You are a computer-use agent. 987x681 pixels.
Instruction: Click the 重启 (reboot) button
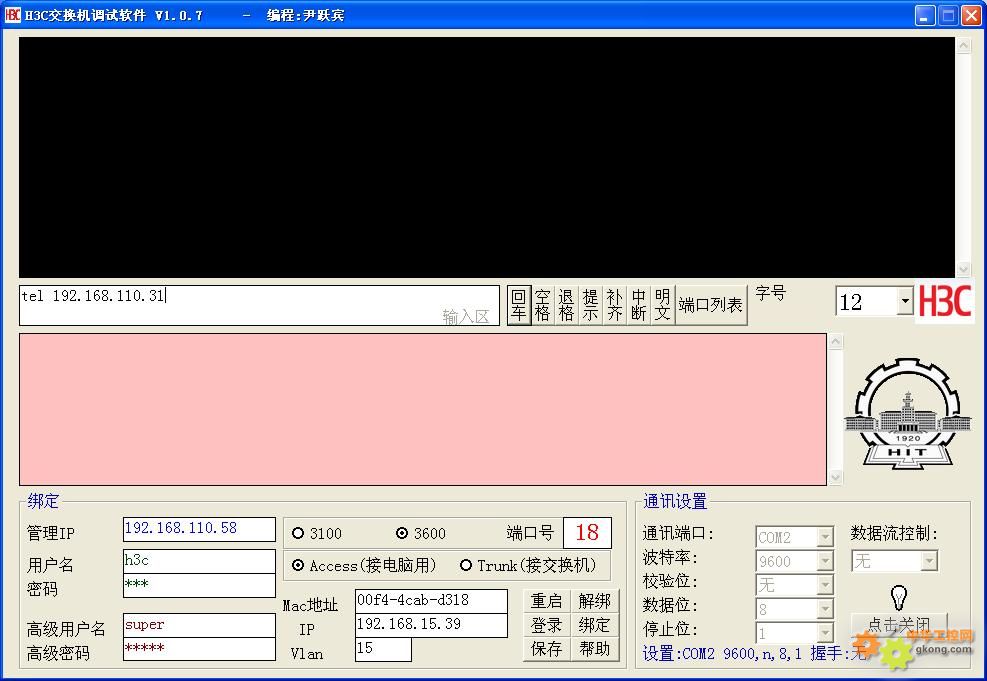[x=546, y=601]
